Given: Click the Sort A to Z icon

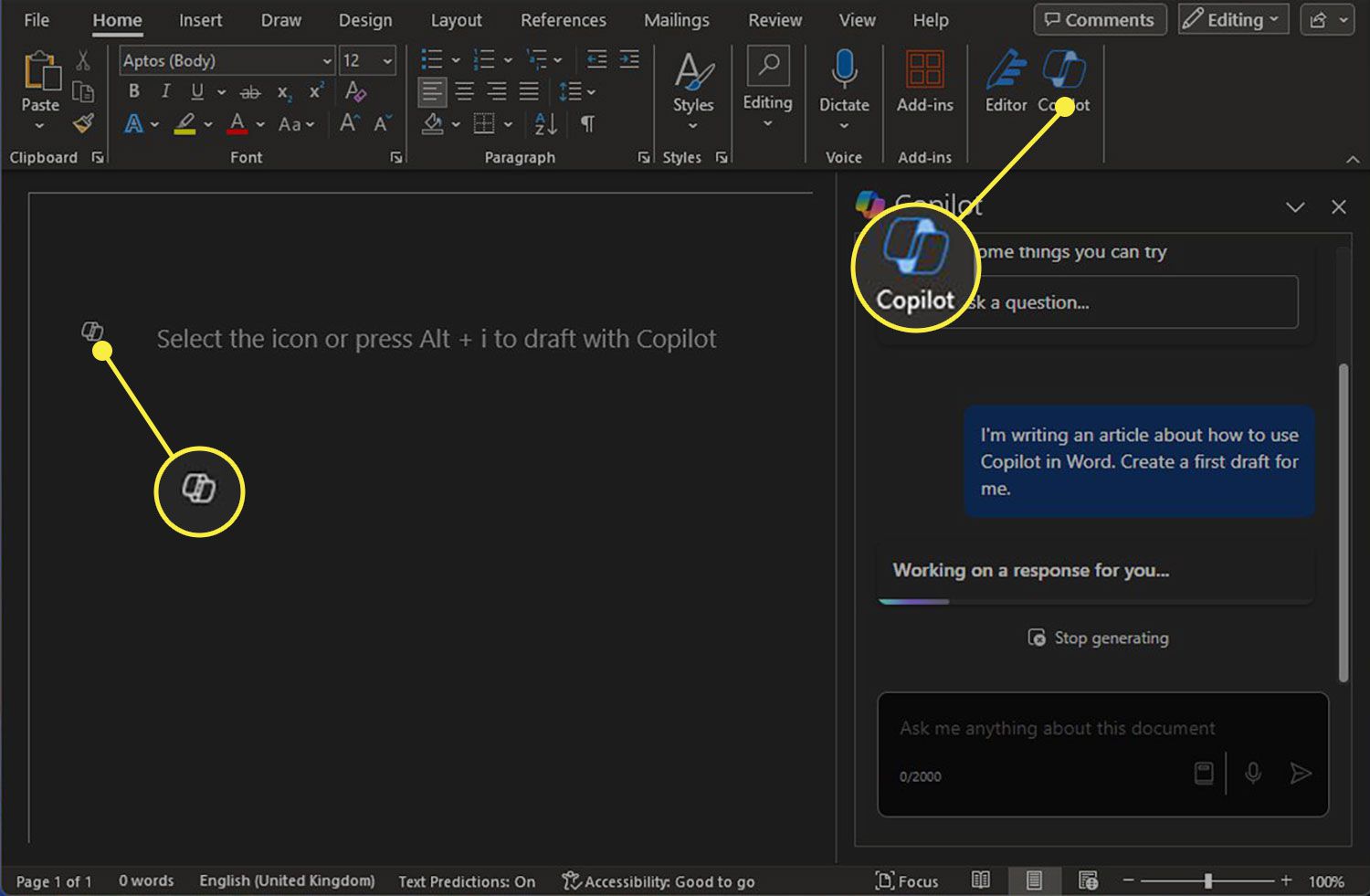Looking at the screenshot, I should point(545,123).
